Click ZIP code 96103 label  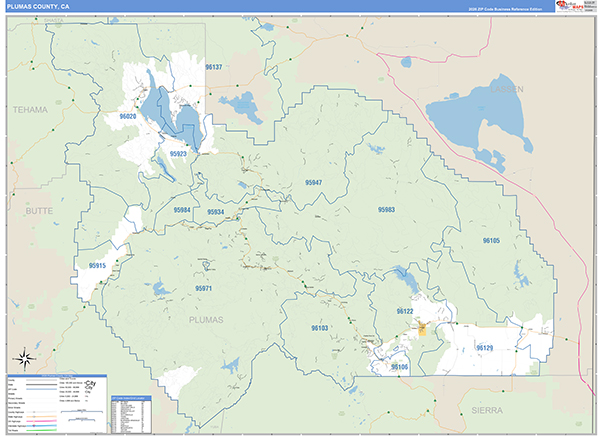pos(320,328)
